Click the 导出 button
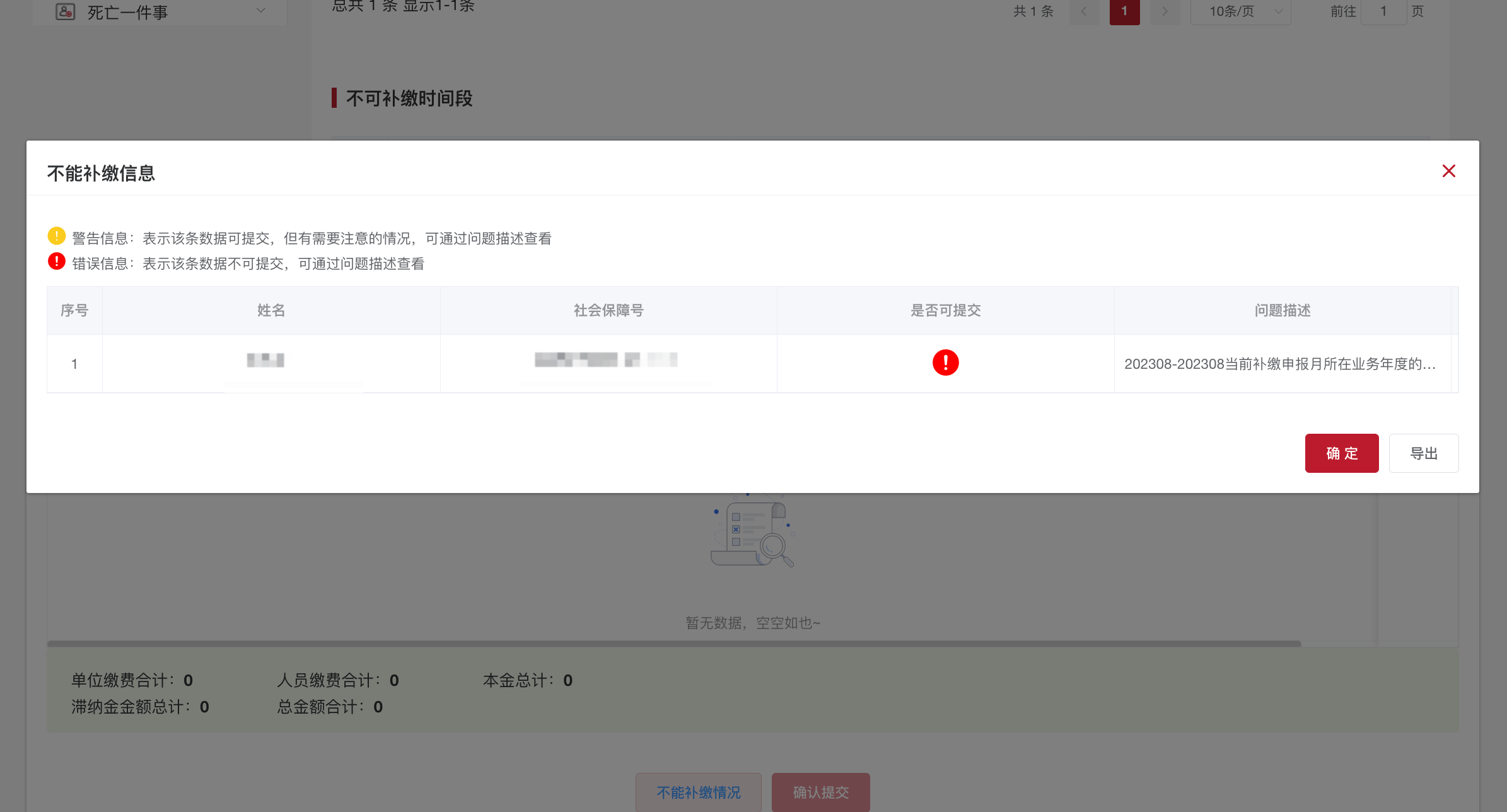Screen dimensions: 1507x812 pyautogui.click(x=1424, y=453)
